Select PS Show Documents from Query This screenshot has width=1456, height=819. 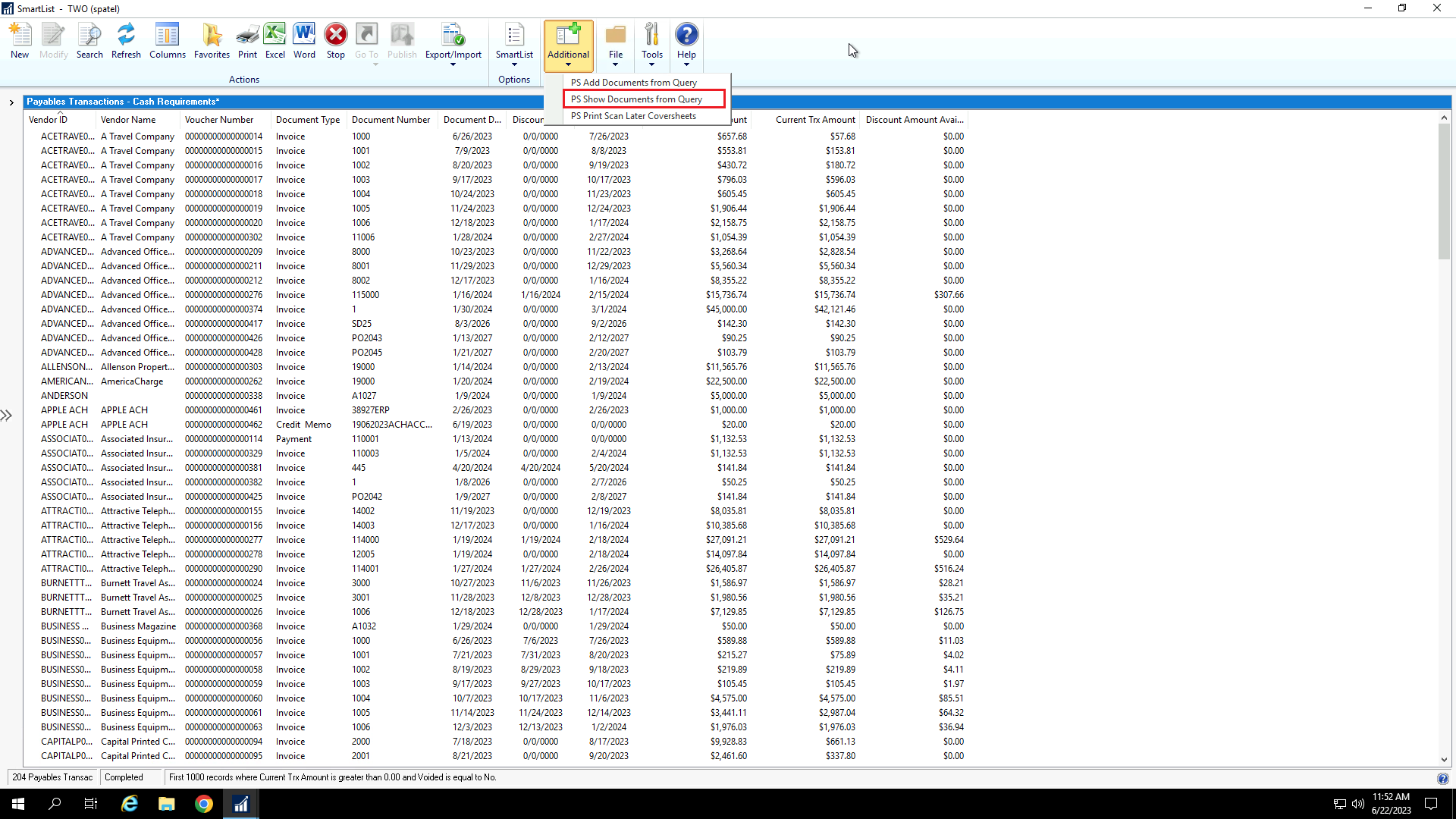click(x=636, y=99)
